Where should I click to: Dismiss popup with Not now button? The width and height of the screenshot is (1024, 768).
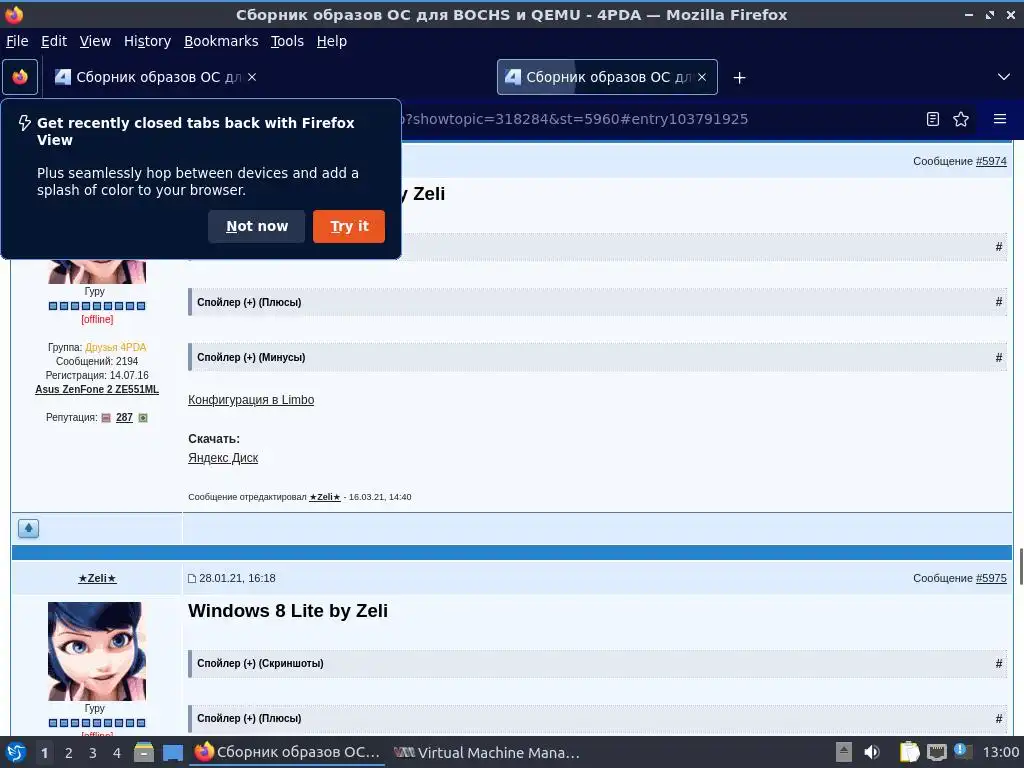point(257,226)
